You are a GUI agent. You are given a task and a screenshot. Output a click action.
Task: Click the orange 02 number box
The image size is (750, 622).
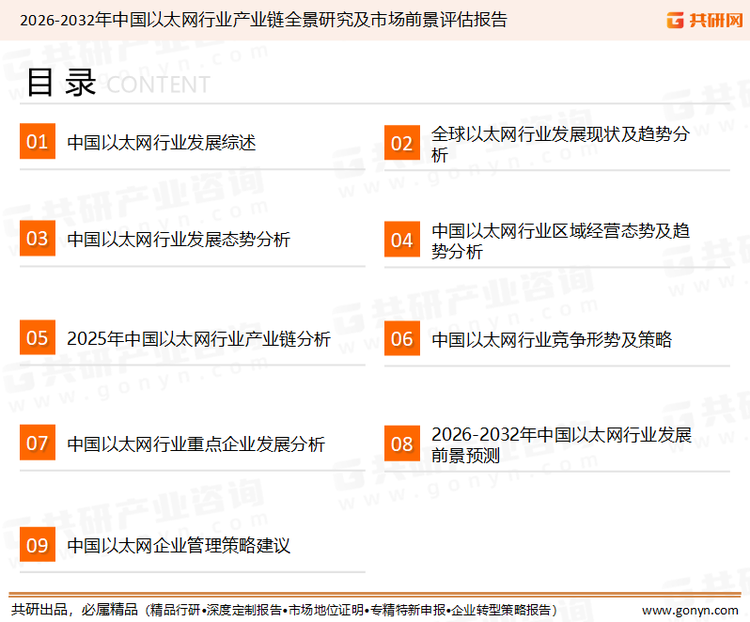point(402,143)
